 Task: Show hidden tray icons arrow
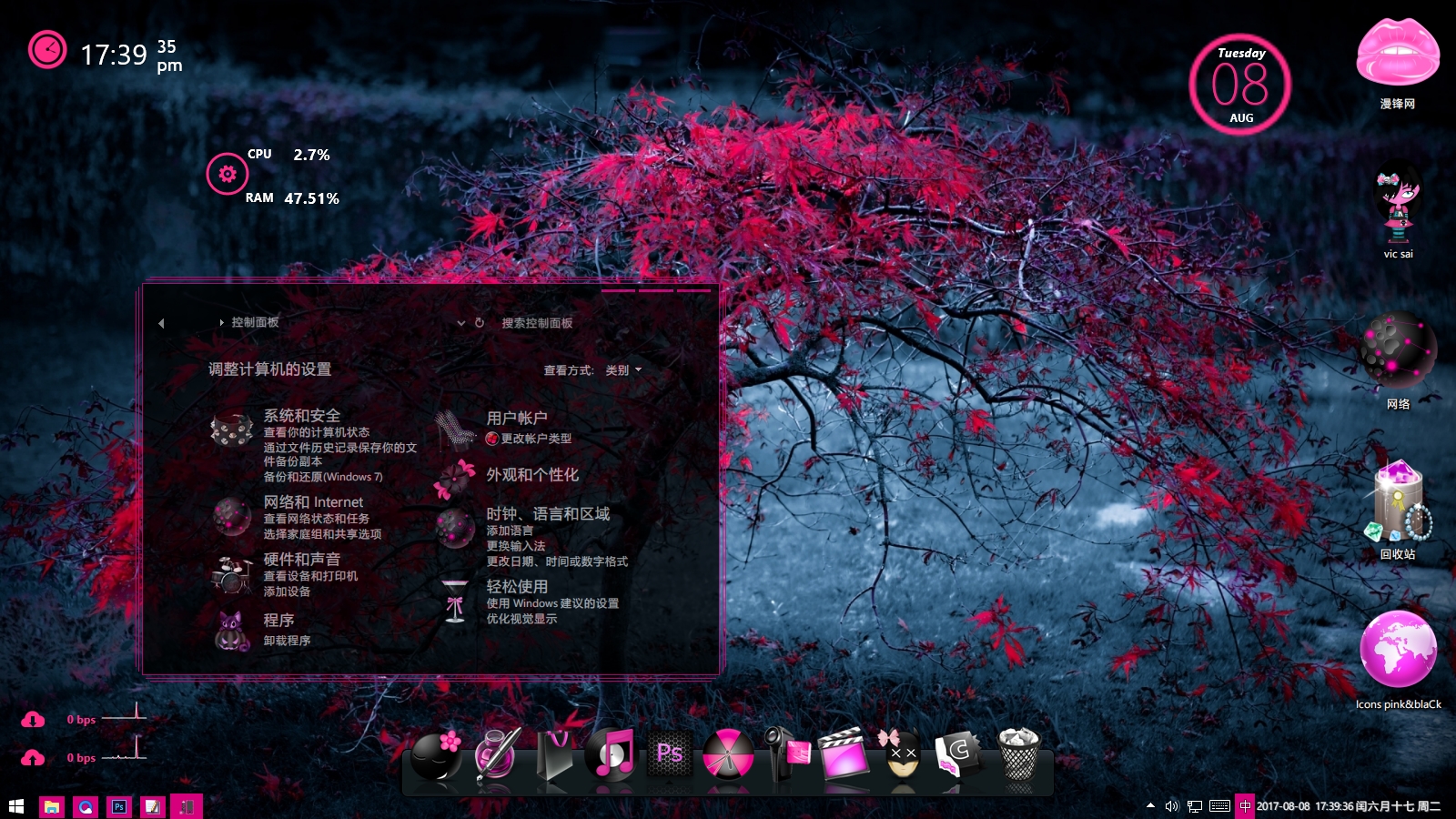click(x=1150, y=806)
